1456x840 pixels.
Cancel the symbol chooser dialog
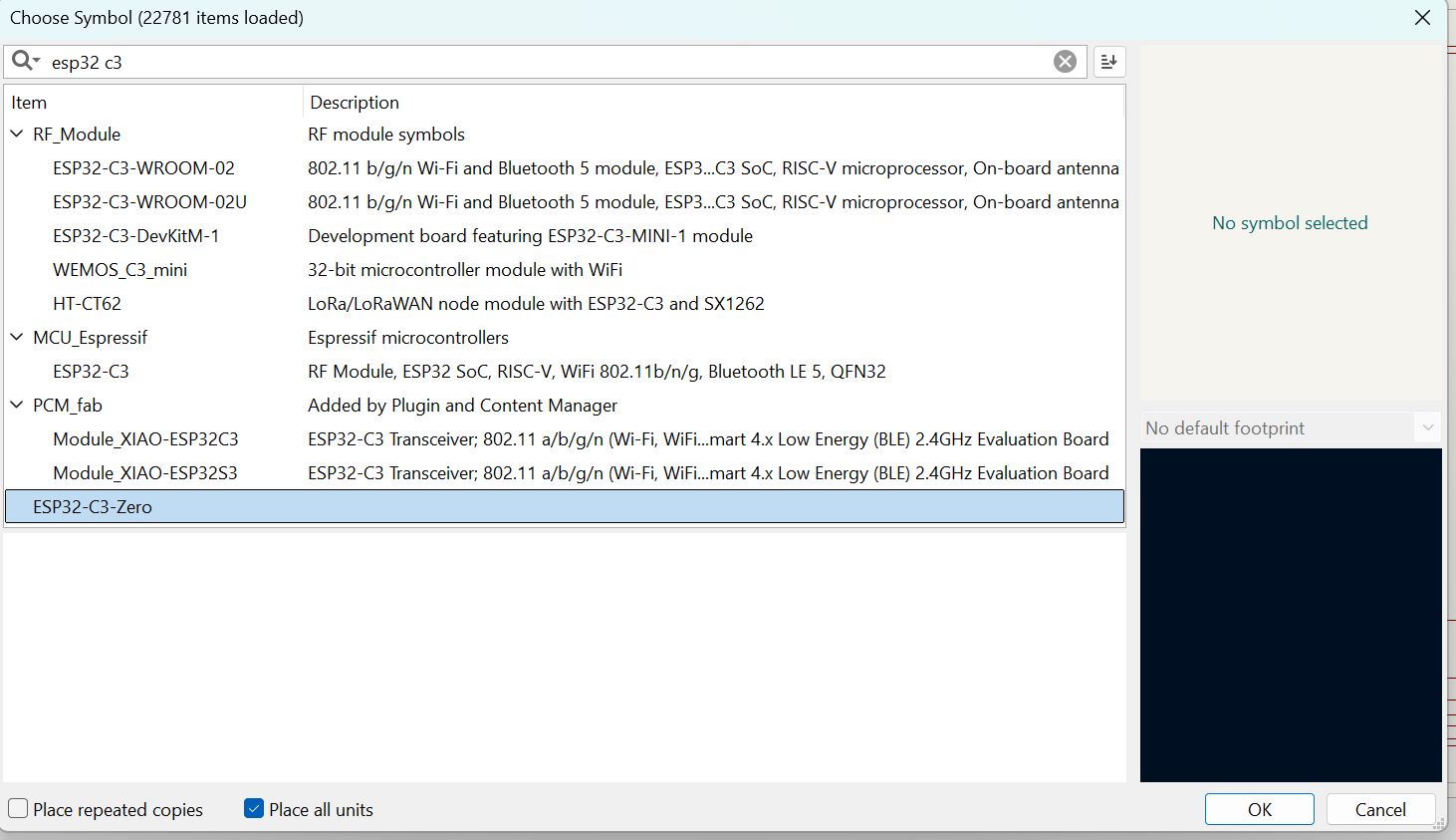(x=1380, y=809)
